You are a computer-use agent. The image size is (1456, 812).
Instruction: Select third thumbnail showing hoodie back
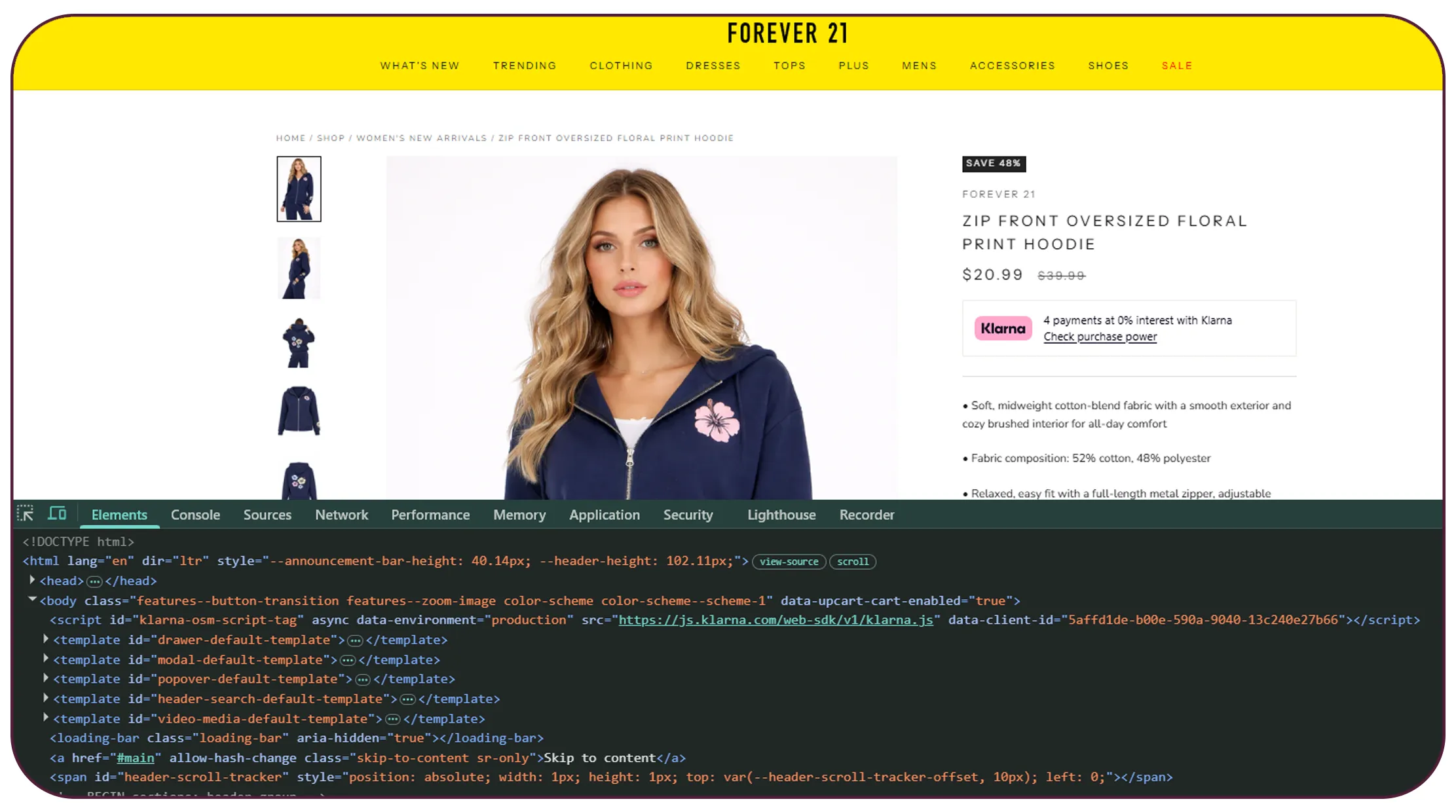click(x=299, y=342)
